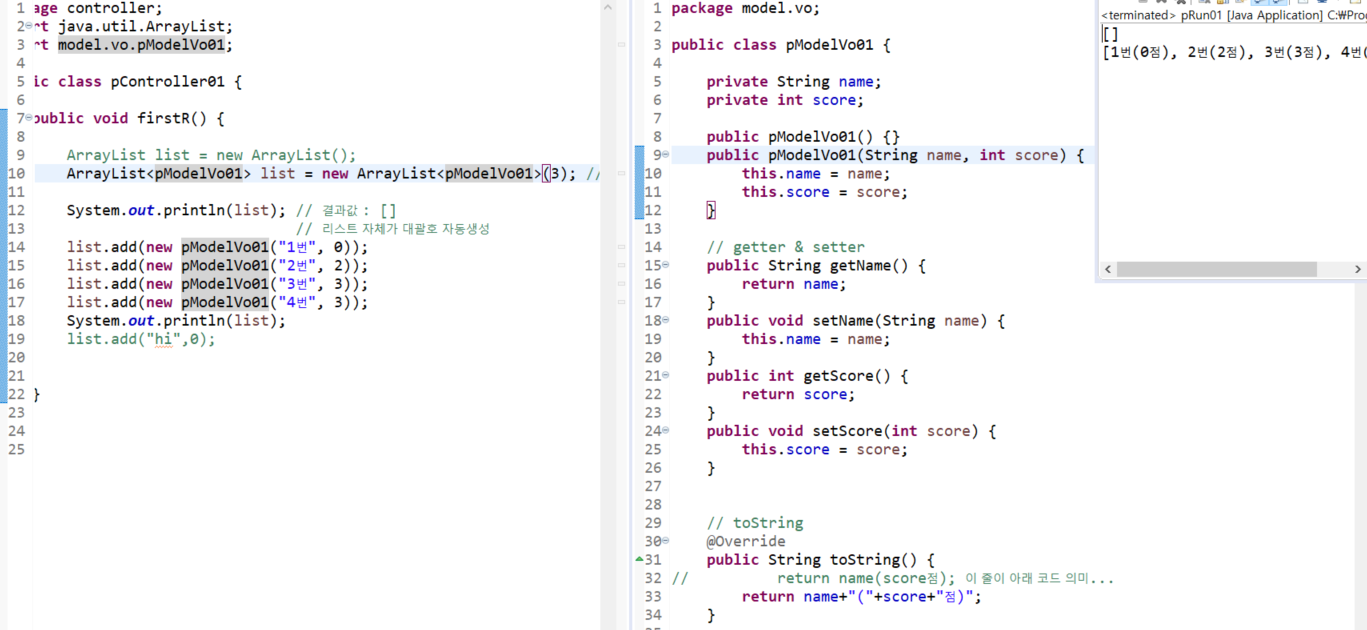This screenshot has width=1367, height=630.
Task: Click the 'ArrayList list = new ArrayList();' line
Action: click(211, 155)
